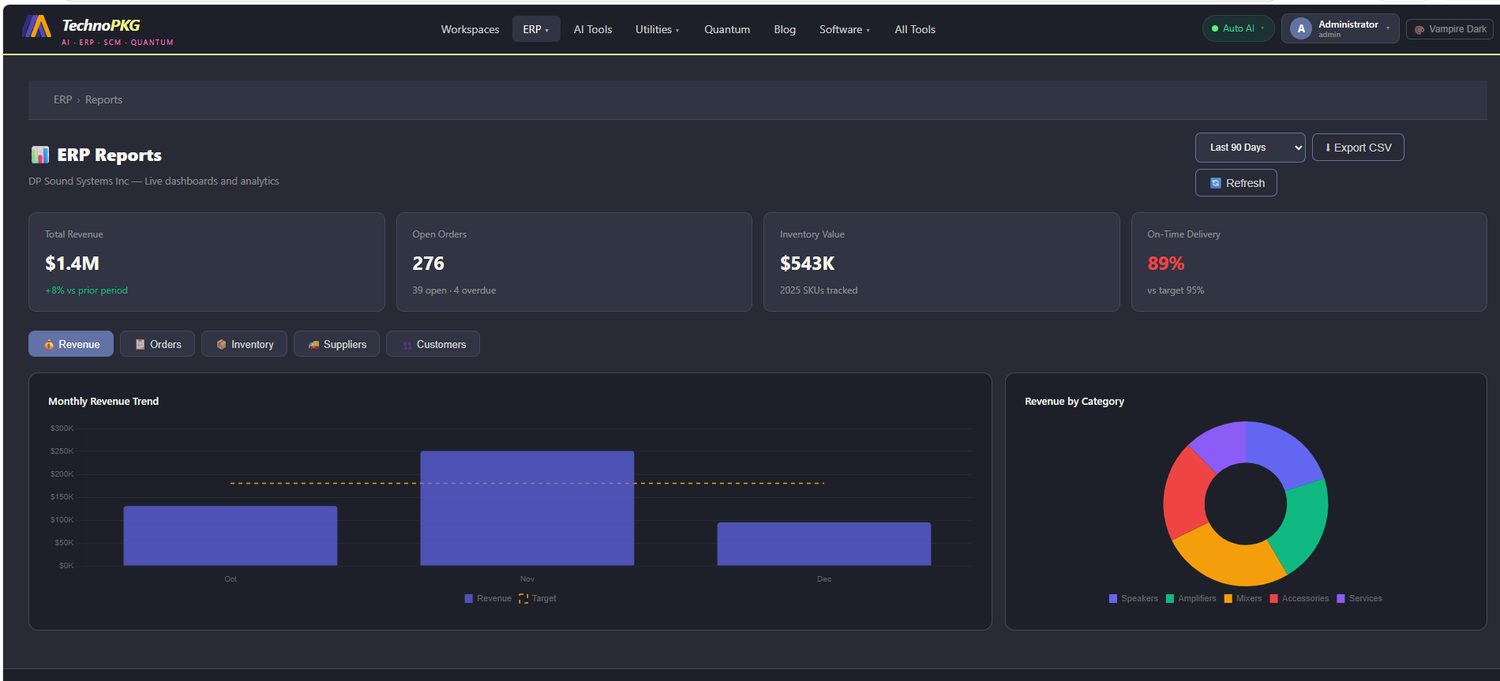Go to the Quantum page

click(727, 29)
